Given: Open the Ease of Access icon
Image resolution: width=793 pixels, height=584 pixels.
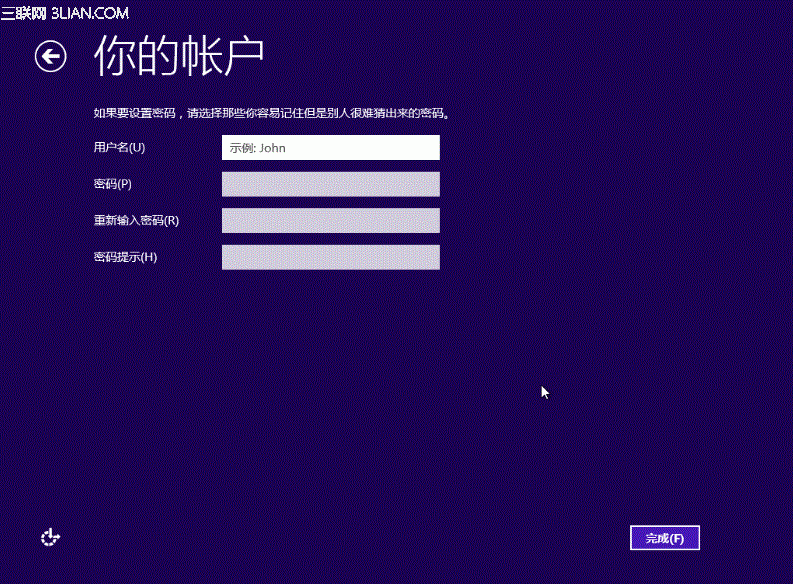Looking at the screenshot, I should click(50, 538).
